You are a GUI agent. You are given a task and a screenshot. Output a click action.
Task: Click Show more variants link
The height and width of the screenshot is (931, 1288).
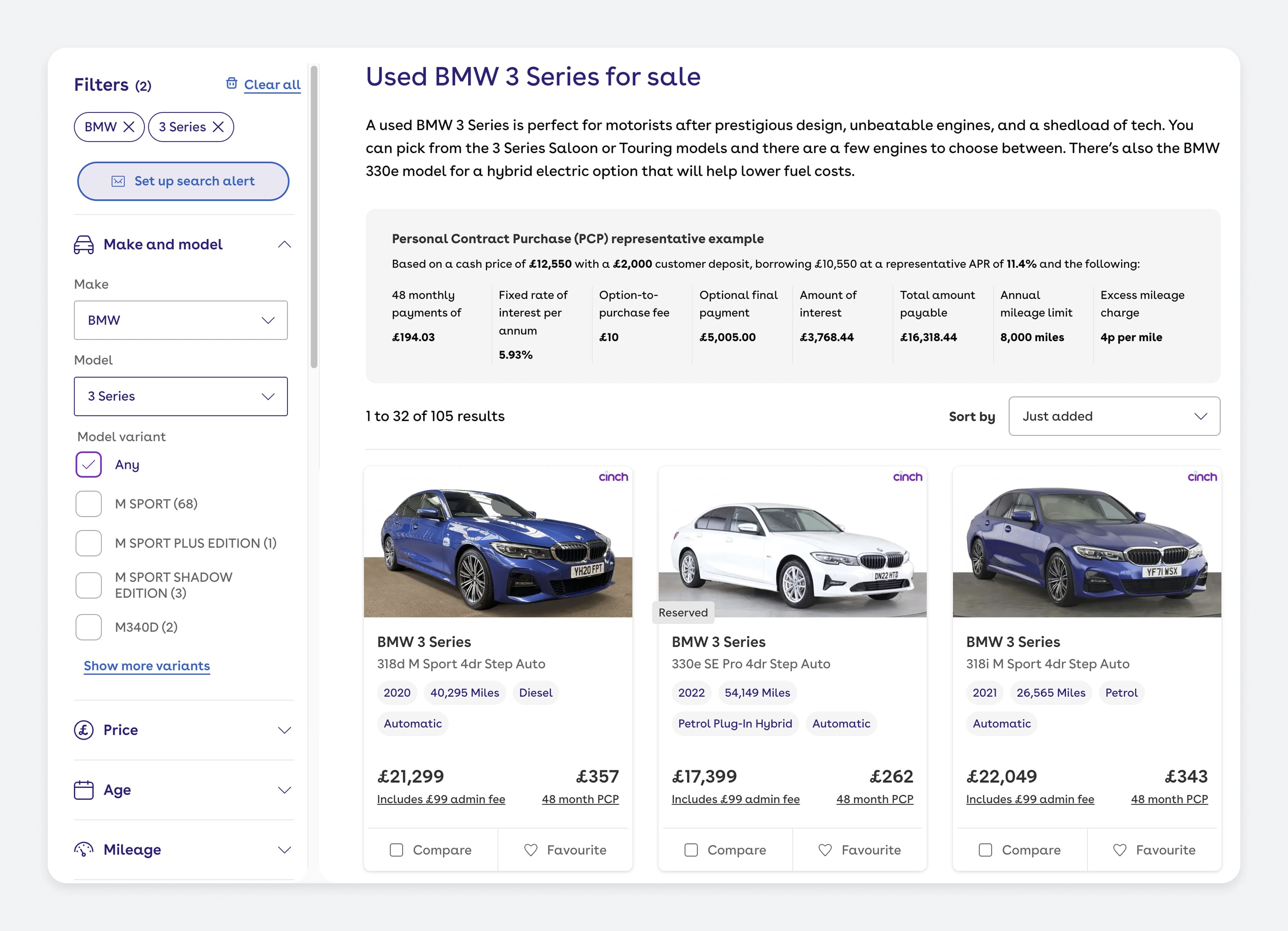tap(147, 666)
